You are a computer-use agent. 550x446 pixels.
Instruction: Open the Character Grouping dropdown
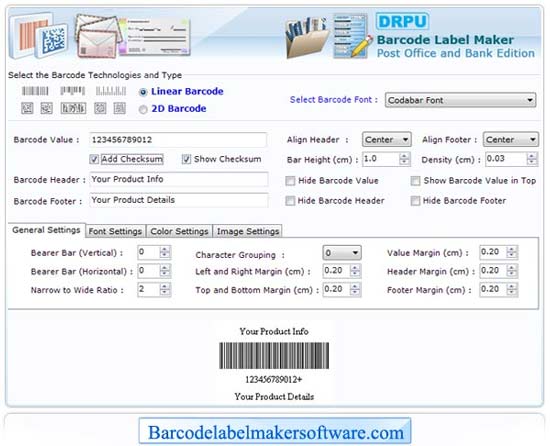click(x=342, y=253)
